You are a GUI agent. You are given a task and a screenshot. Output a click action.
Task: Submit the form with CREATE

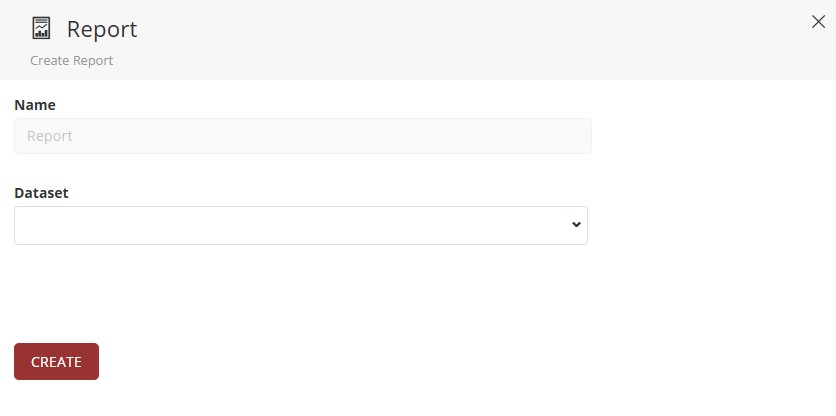pyautogui.click(x=56, y=362)
